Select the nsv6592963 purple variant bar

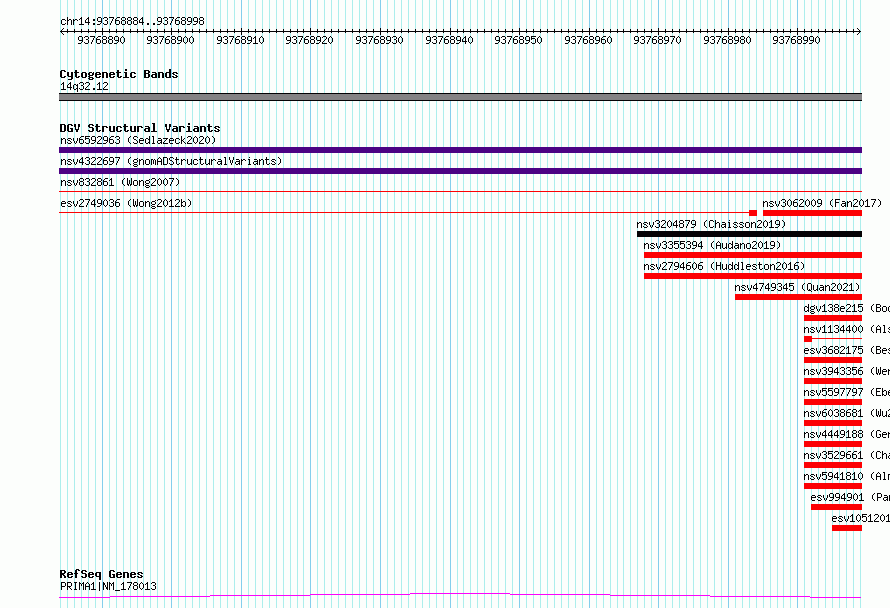click(x=460, y=150)
